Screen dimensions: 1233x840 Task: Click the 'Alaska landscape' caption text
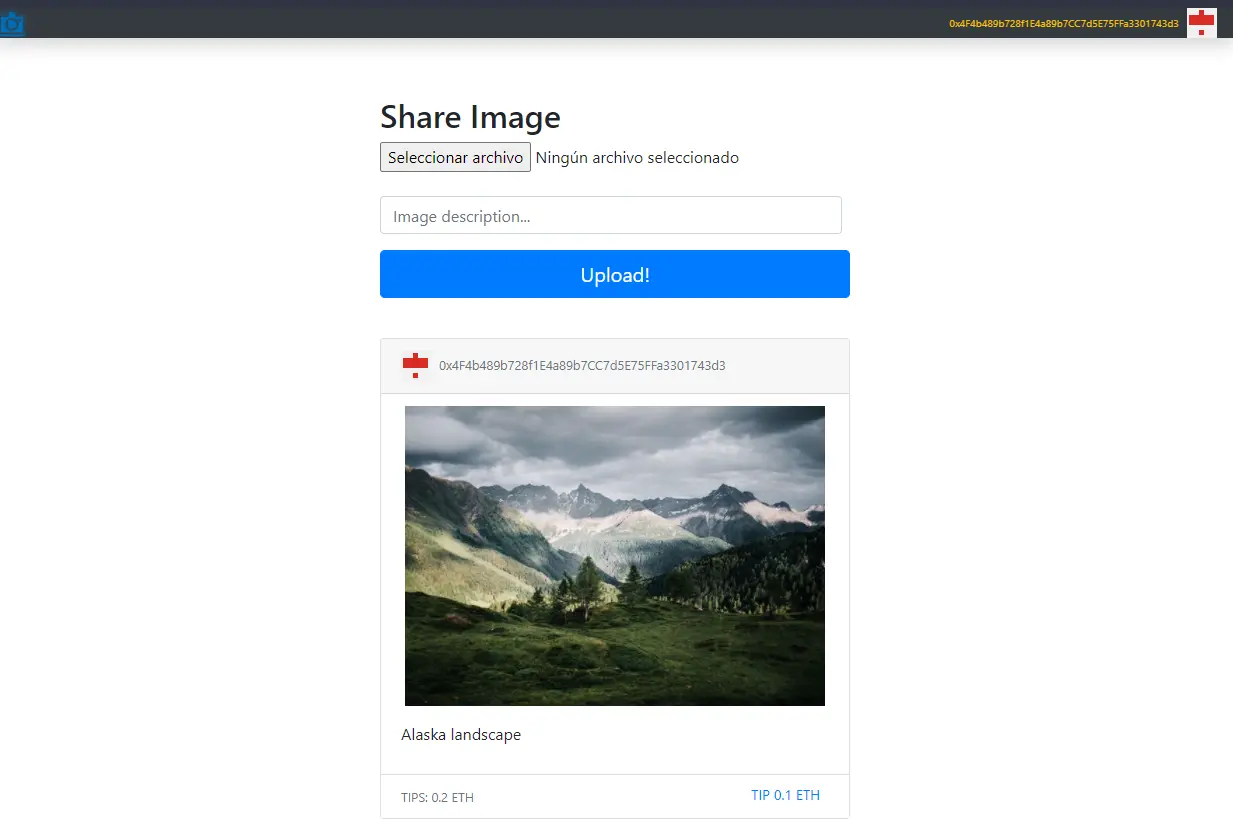(x=461, y=735)
